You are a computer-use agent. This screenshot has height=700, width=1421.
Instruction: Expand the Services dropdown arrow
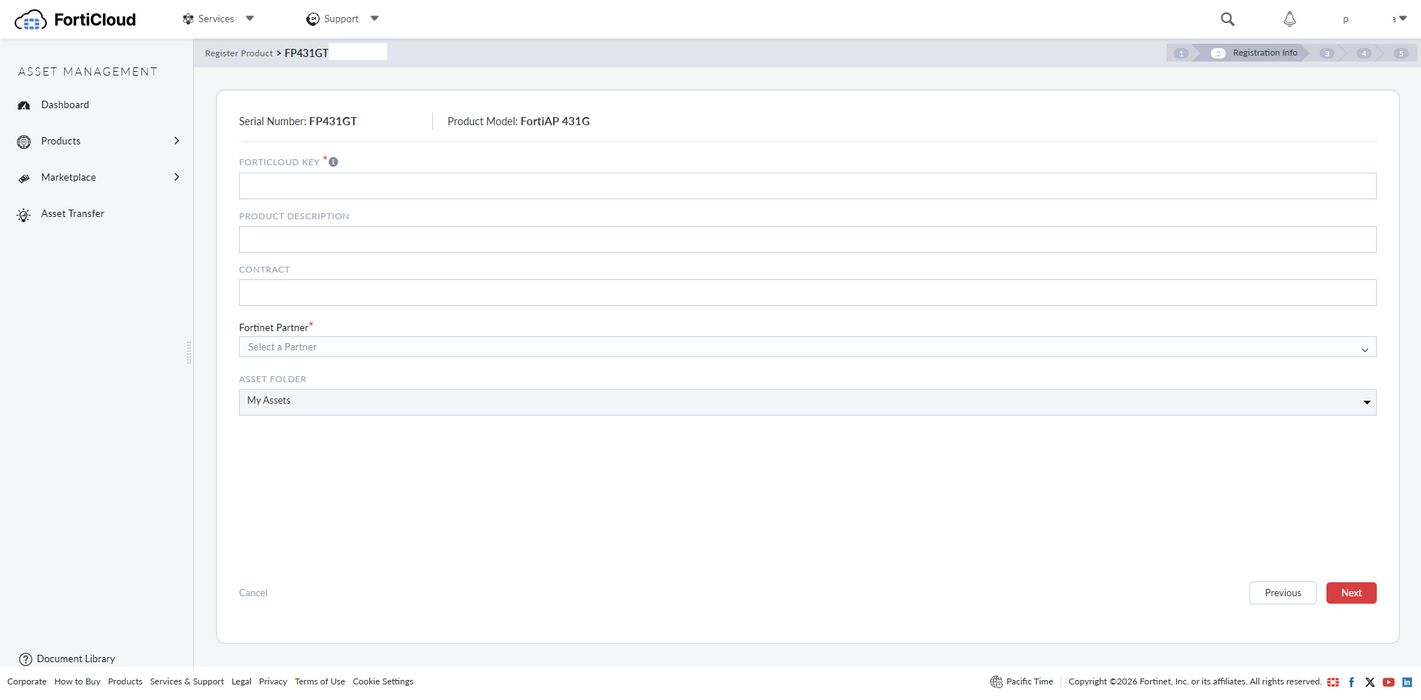coord(250,19)
